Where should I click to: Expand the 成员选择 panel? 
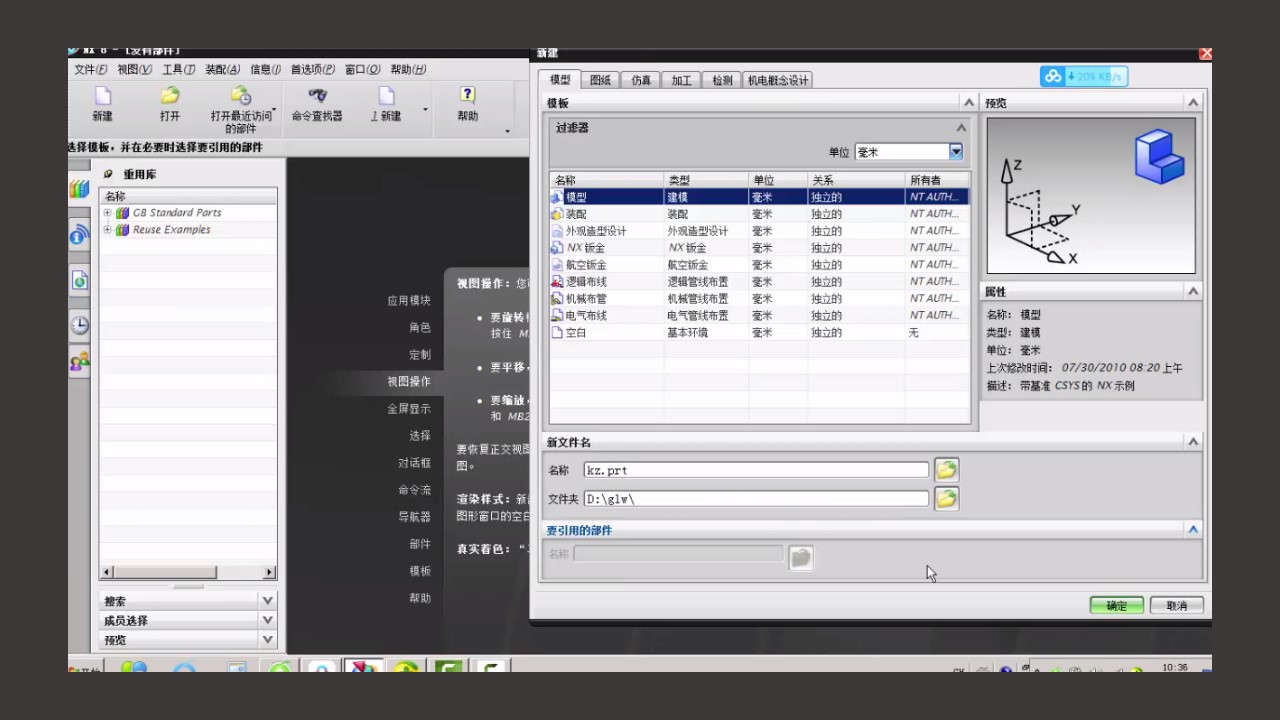[267, 621]
